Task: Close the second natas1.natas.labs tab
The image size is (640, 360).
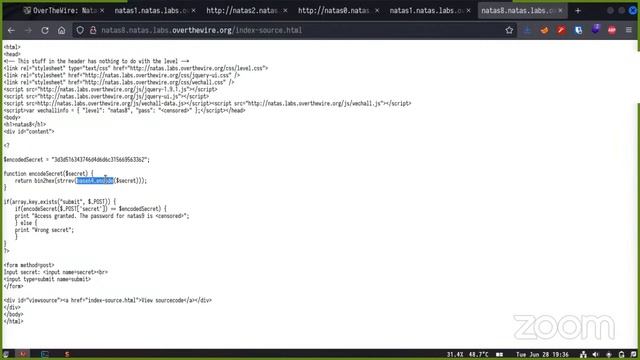Action: point(468,11)
